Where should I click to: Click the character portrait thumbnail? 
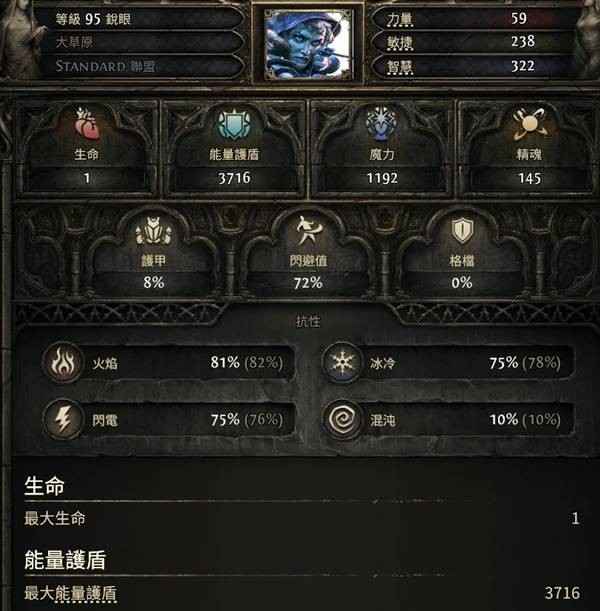pyautogui.click(x=308, y=44)
